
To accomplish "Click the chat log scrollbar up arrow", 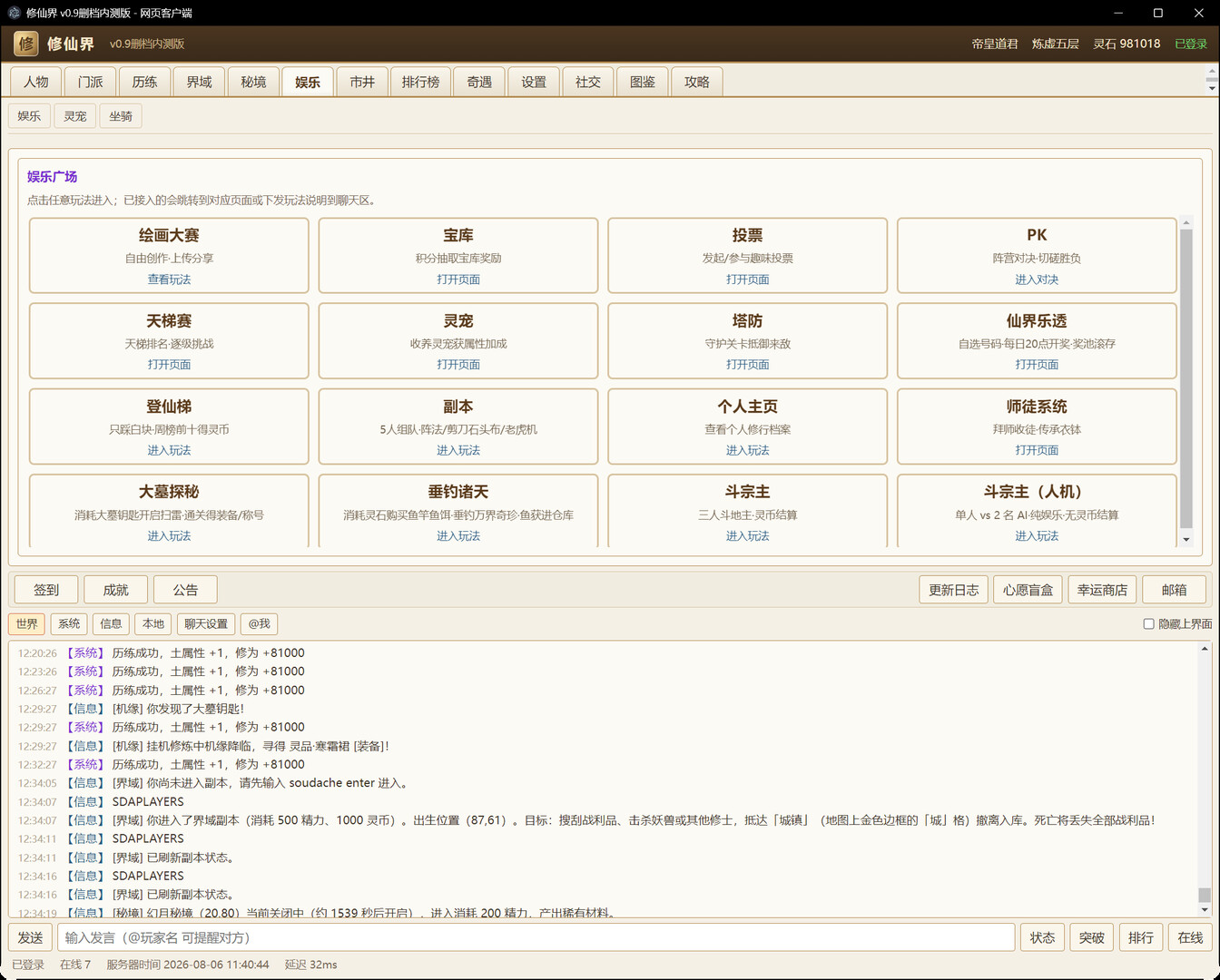I will pos(1205,648).
